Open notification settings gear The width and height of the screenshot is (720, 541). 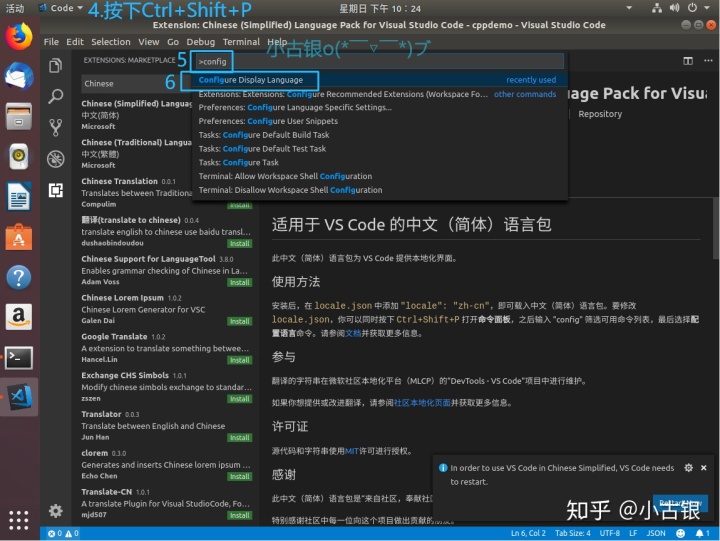click(688, 468)
